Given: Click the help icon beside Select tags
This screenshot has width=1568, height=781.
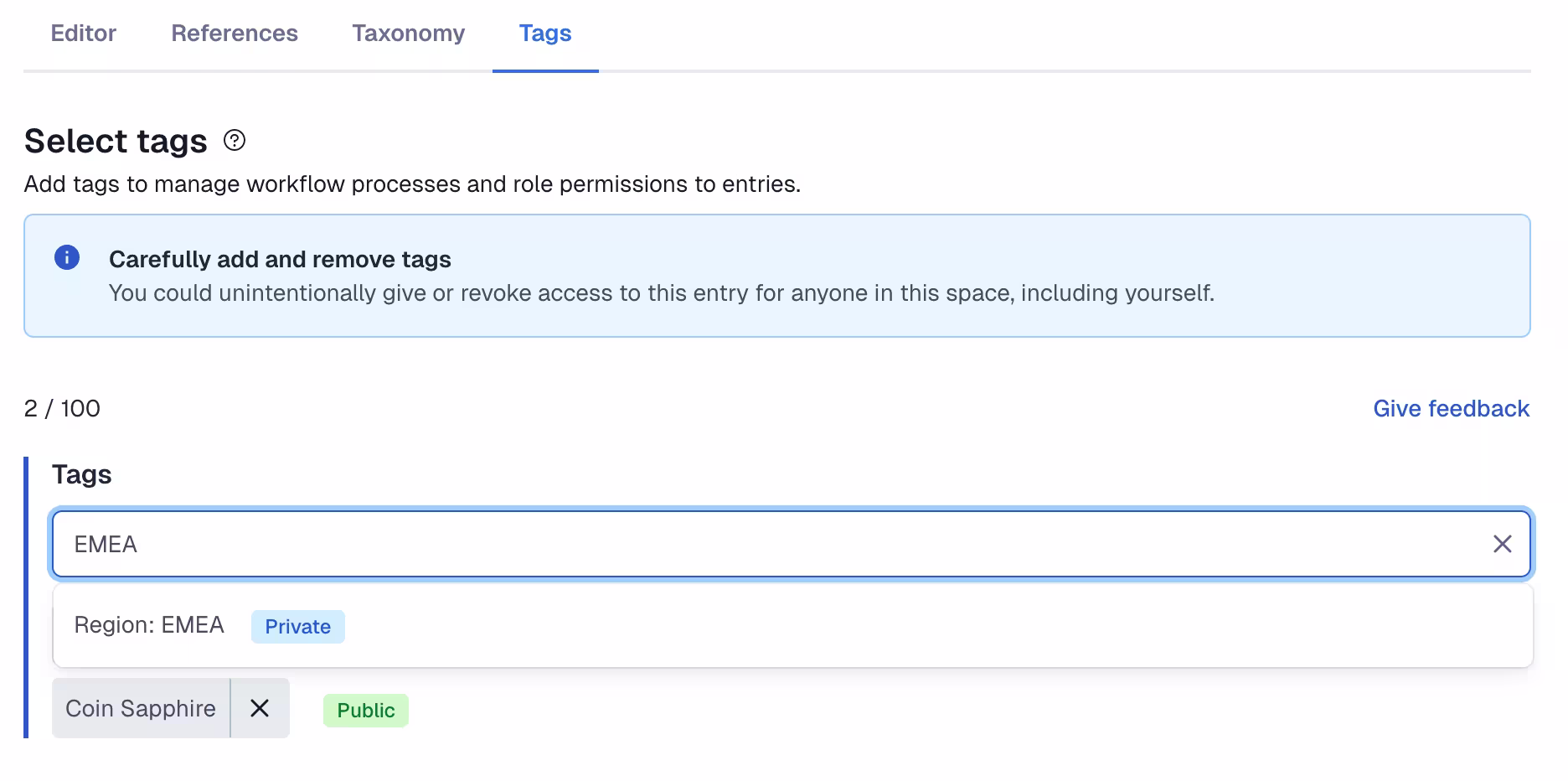Looking at the screenshot, I should point(235,140).
